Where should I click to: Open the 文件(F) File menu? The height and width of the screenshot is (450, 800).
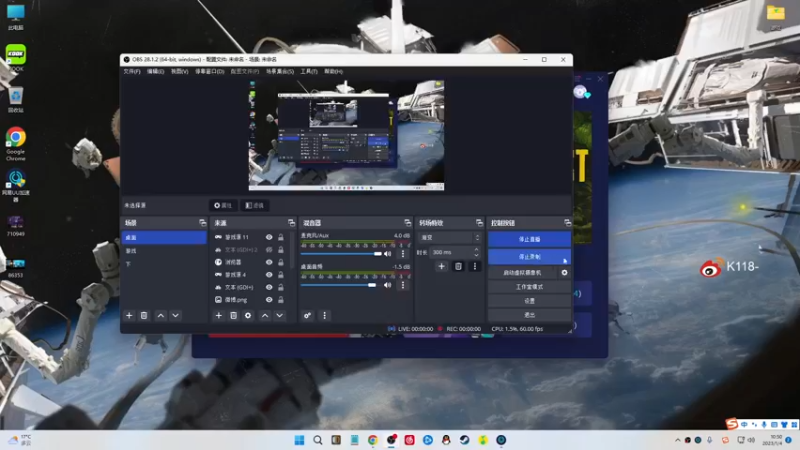[x=132, y=71]
